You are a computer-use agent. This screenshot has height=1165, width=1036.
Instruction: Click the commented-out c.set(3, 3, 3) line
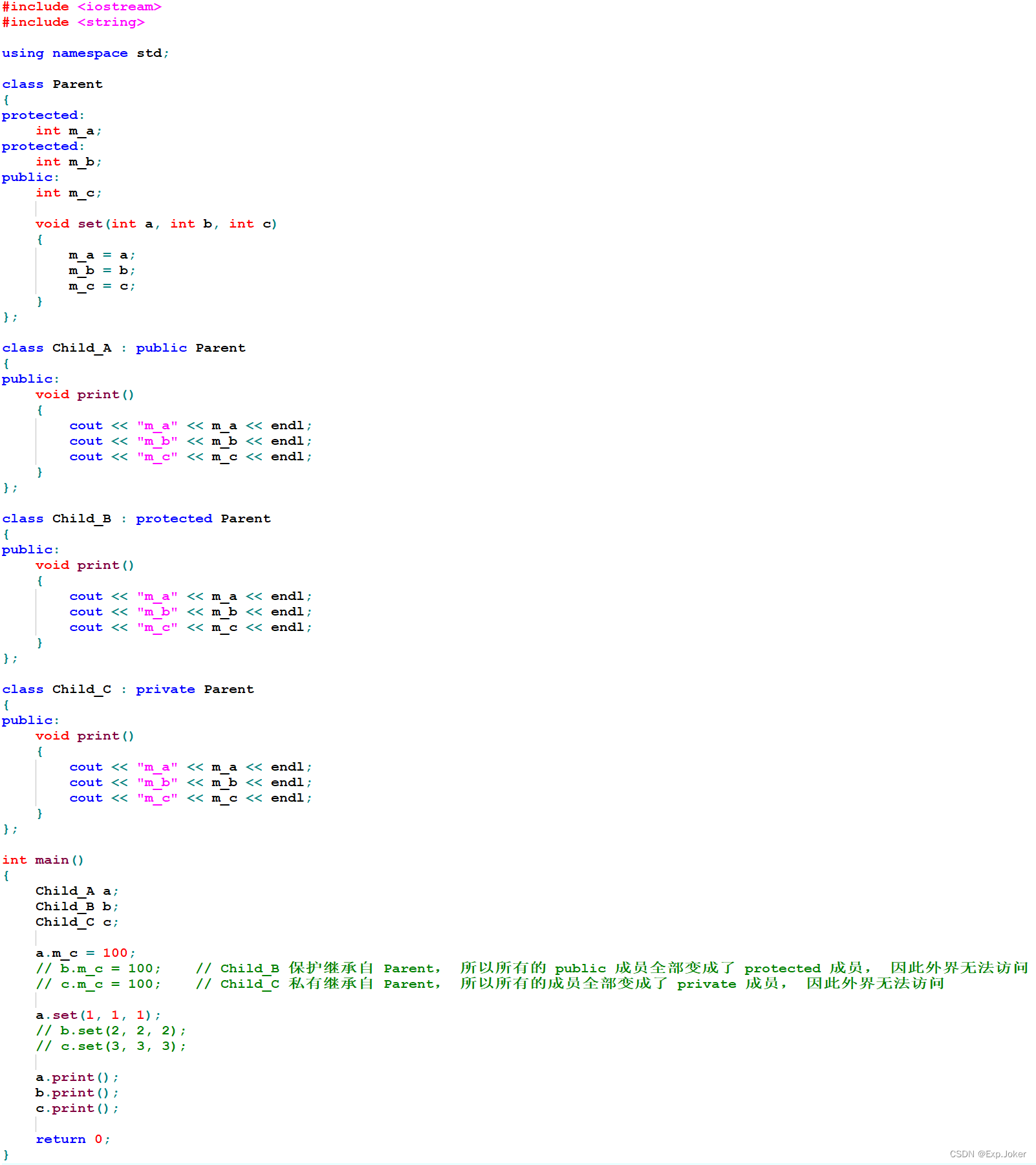click(111, 1046)
